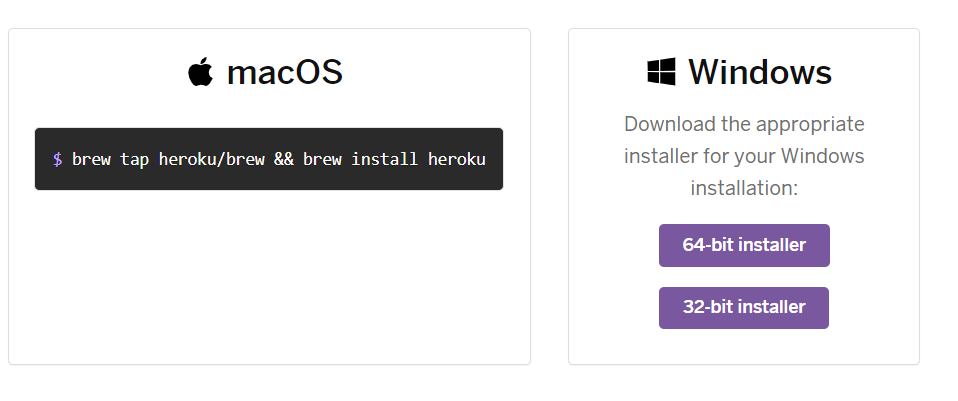Click the final heroku word in the command

(x=456, y=160)
